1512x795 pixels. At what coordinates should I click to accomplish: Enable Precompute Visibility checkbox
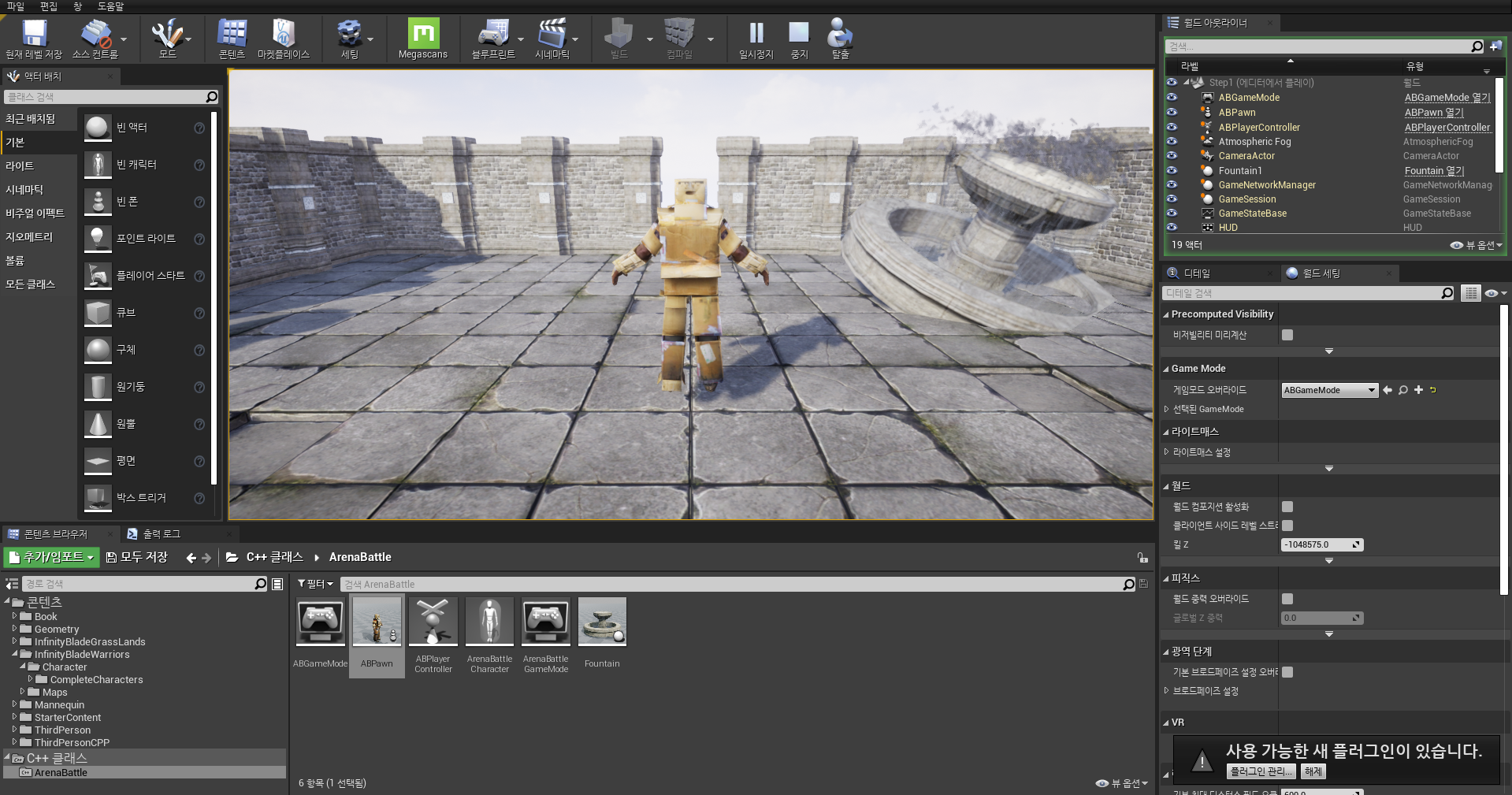[x=1287, y=335]
